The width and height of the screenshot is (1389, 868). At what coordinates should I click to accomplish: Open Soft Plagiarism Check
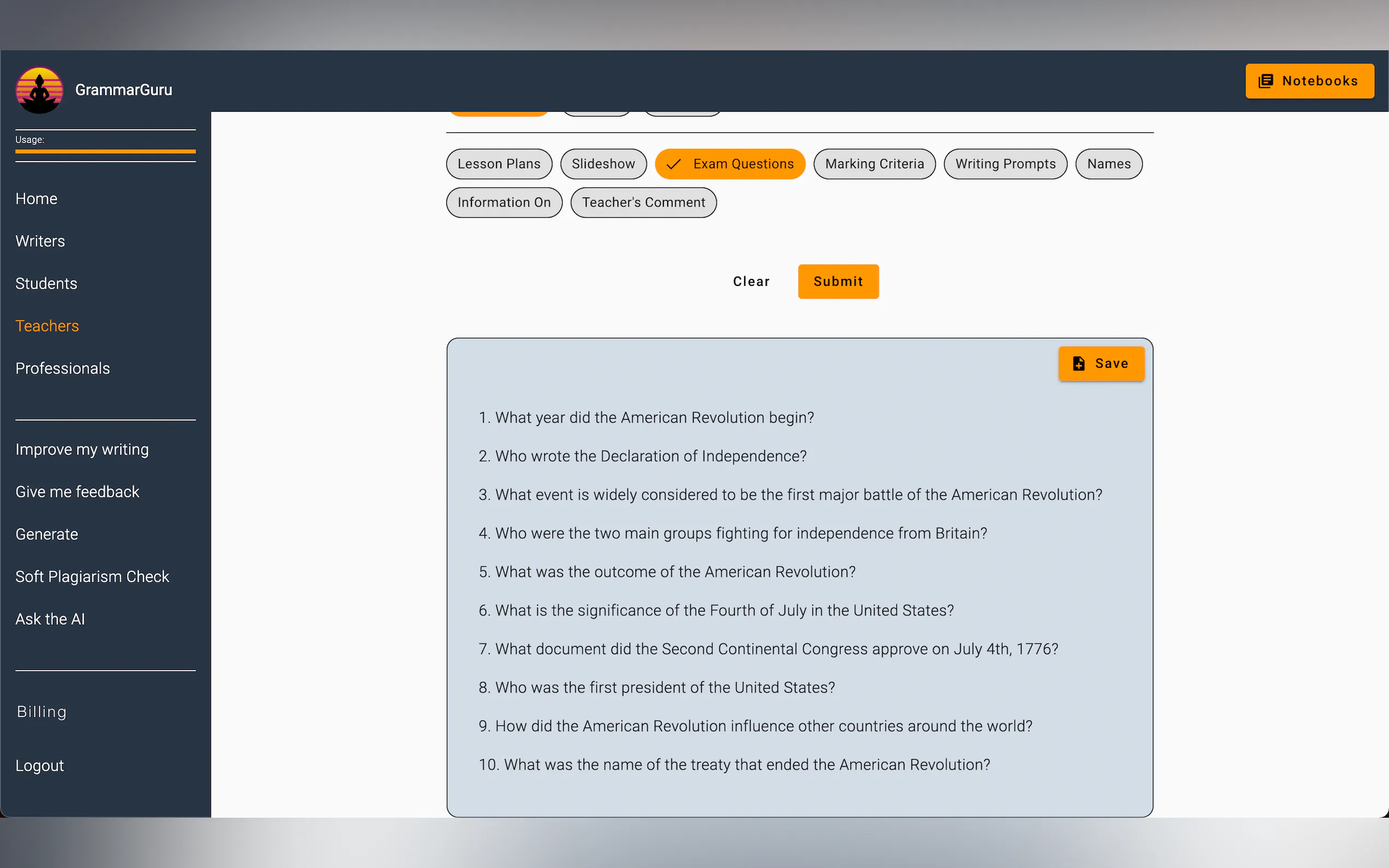pos(92,576)
